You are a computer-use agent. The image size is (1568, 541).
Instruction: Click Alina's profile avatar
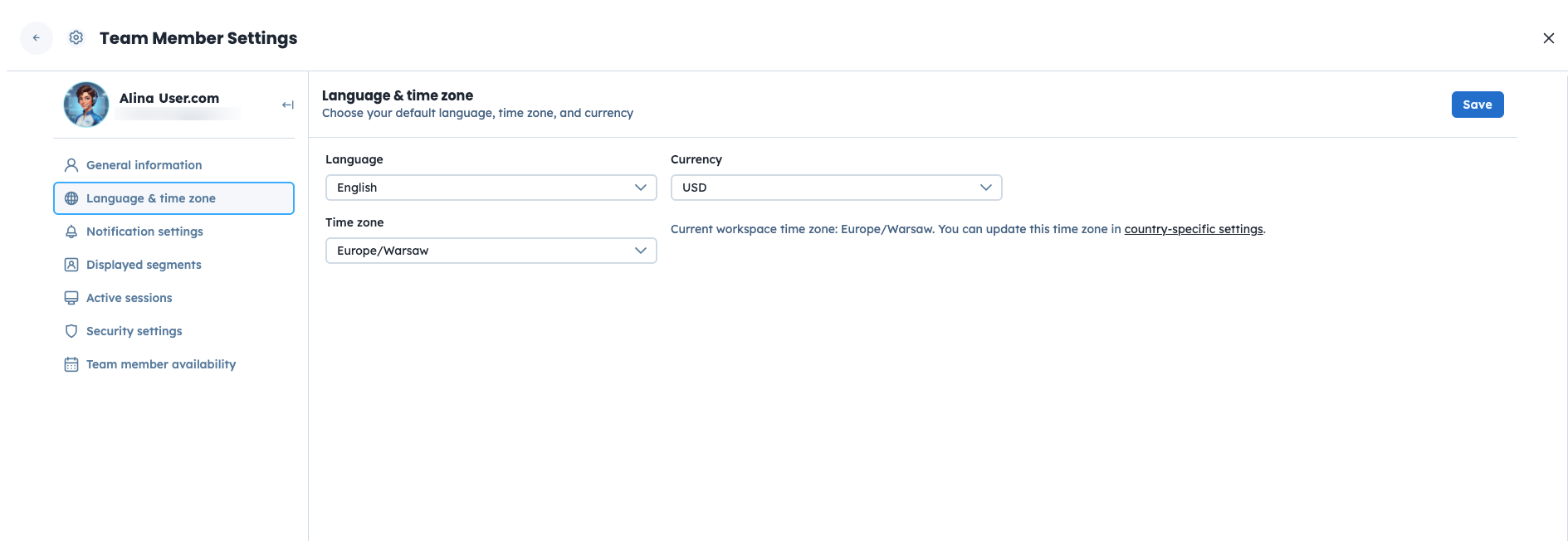pos(86,105)
